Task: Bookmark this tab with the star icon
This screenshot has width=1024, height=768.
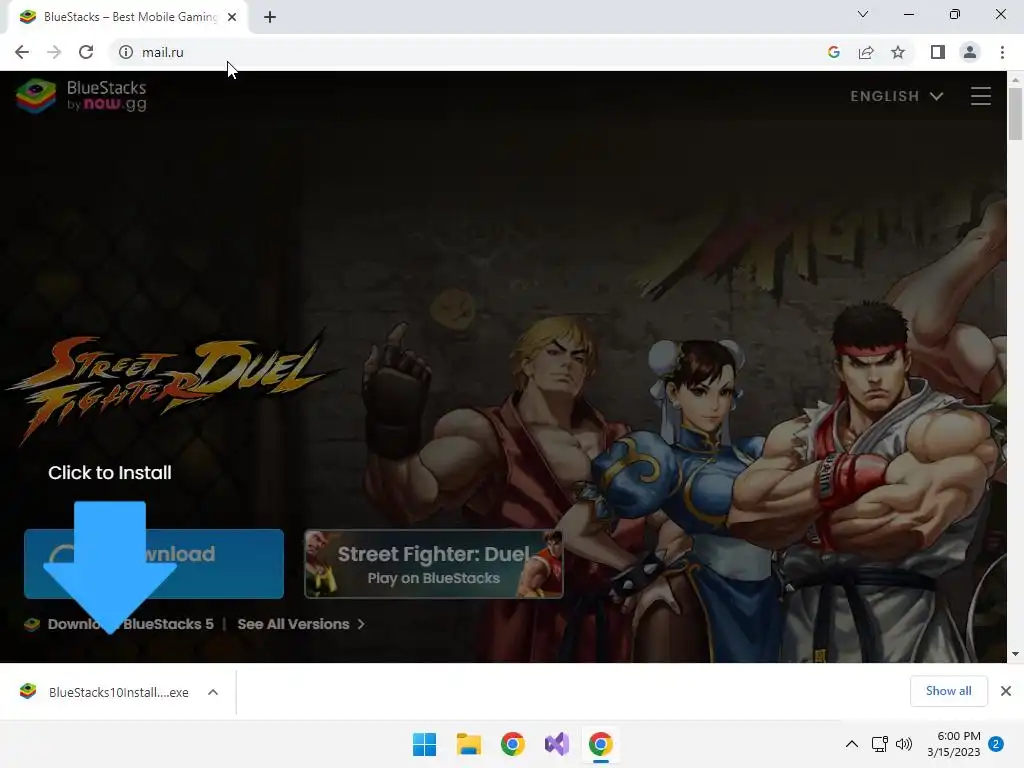Action: coord(898,52)
